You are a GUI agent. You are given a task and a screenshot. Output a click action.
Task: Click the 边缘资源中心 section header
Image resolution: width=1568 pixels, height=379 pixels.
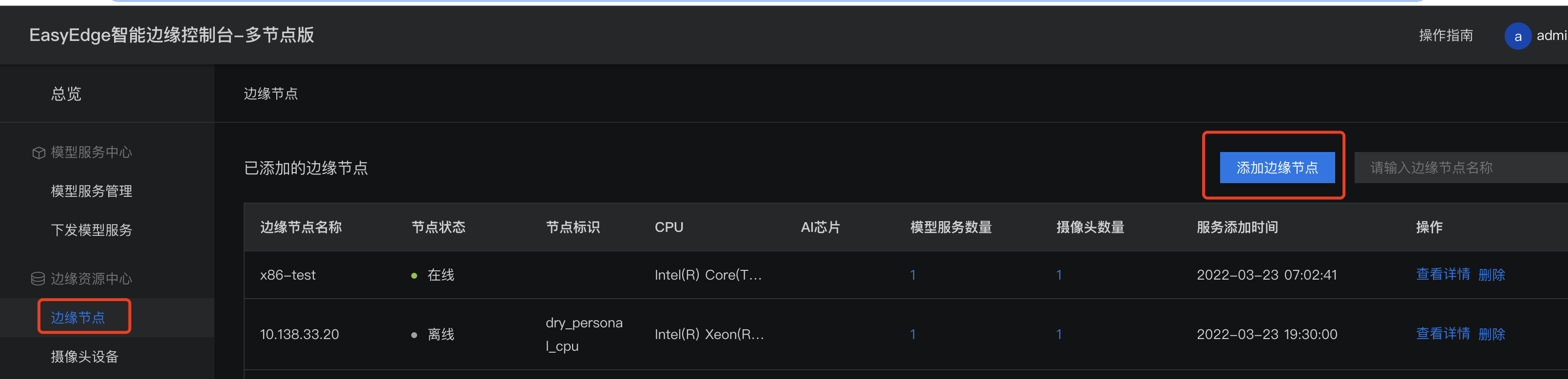[x=91, y=279]
